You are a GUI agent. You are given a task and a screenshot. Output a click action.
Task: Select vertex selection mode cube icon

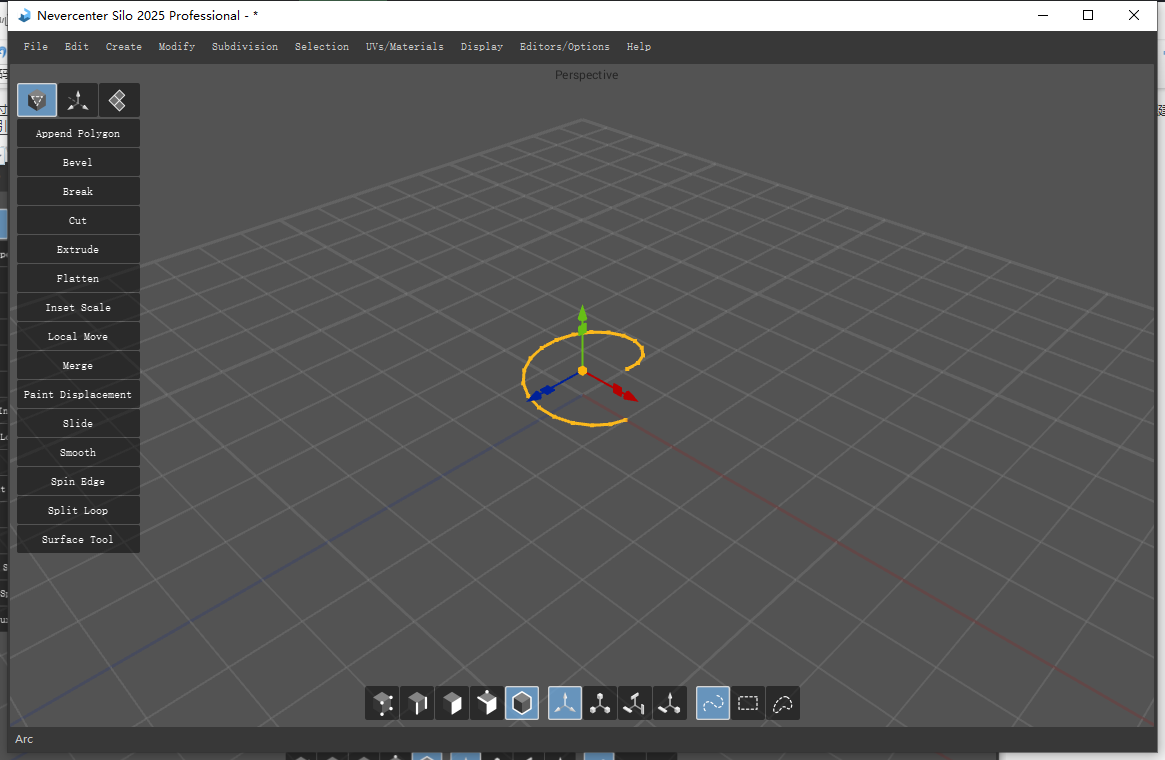[x=382, y=704]
